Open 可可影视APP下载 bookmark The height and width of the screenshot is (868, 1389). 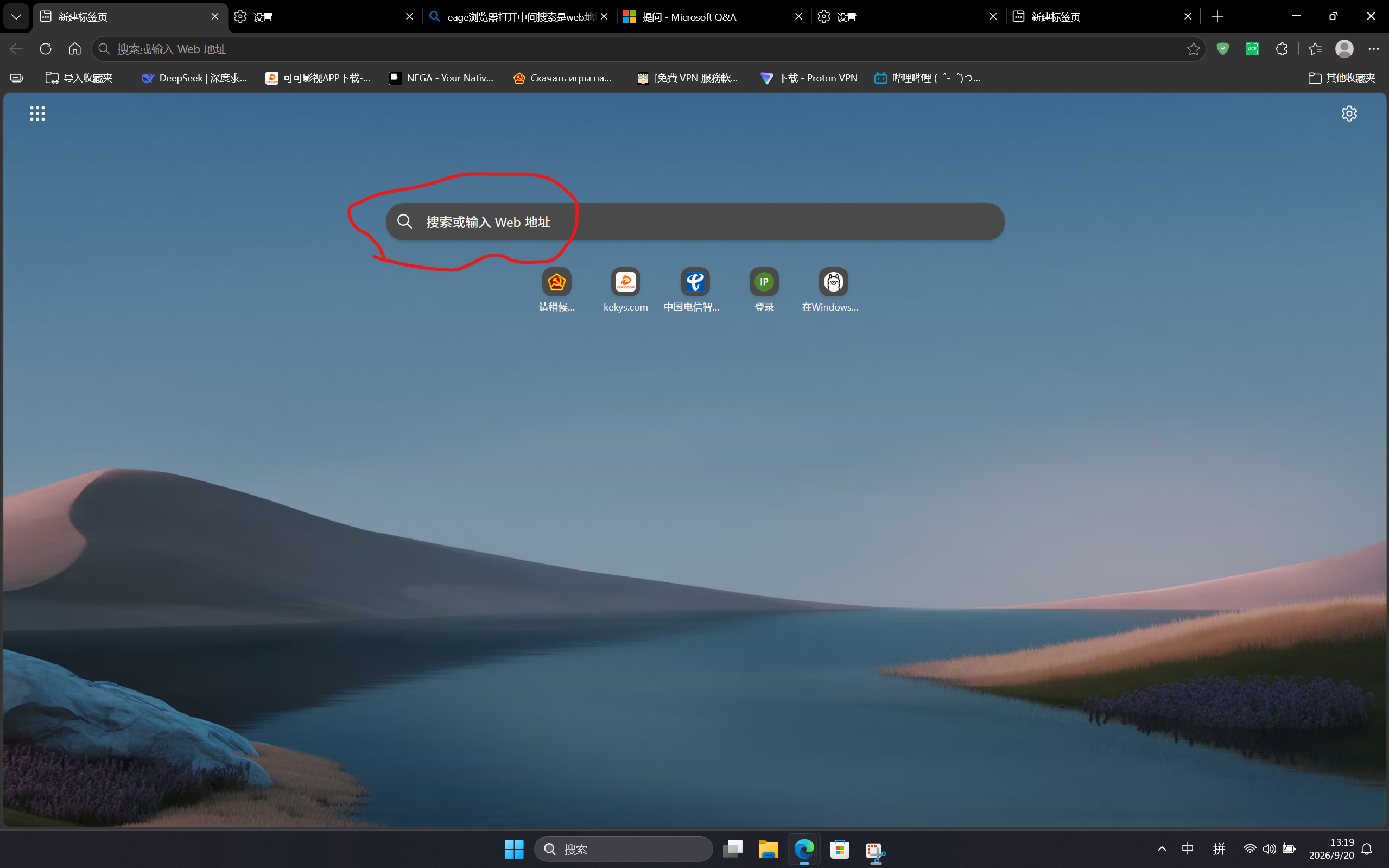click(x=318, y=78)
